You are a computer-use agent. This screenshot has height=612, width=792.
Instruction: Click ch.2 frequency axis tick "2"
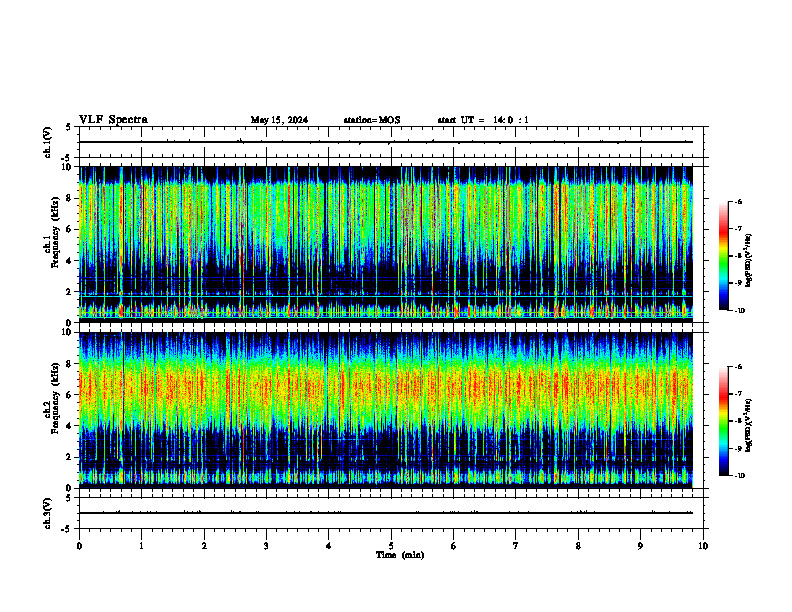(70, 457)
